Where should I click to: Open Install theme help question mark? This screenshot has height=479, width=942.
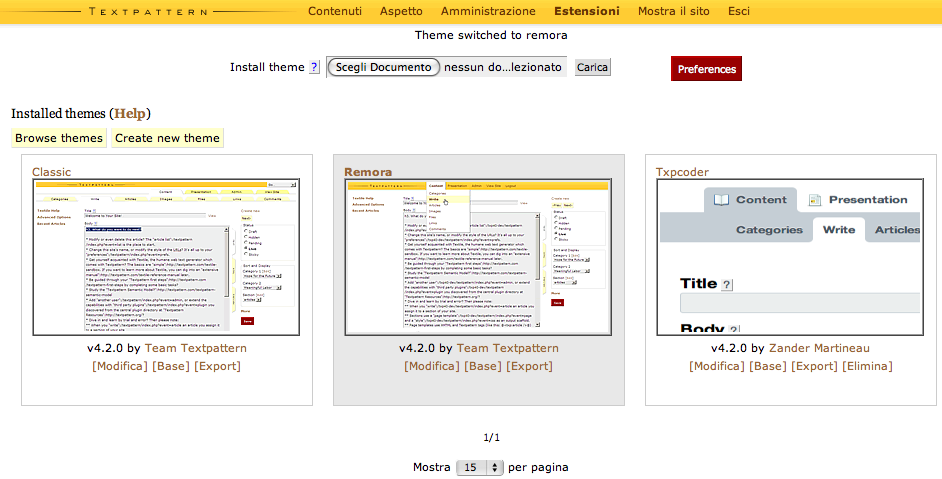pos(314,67)
